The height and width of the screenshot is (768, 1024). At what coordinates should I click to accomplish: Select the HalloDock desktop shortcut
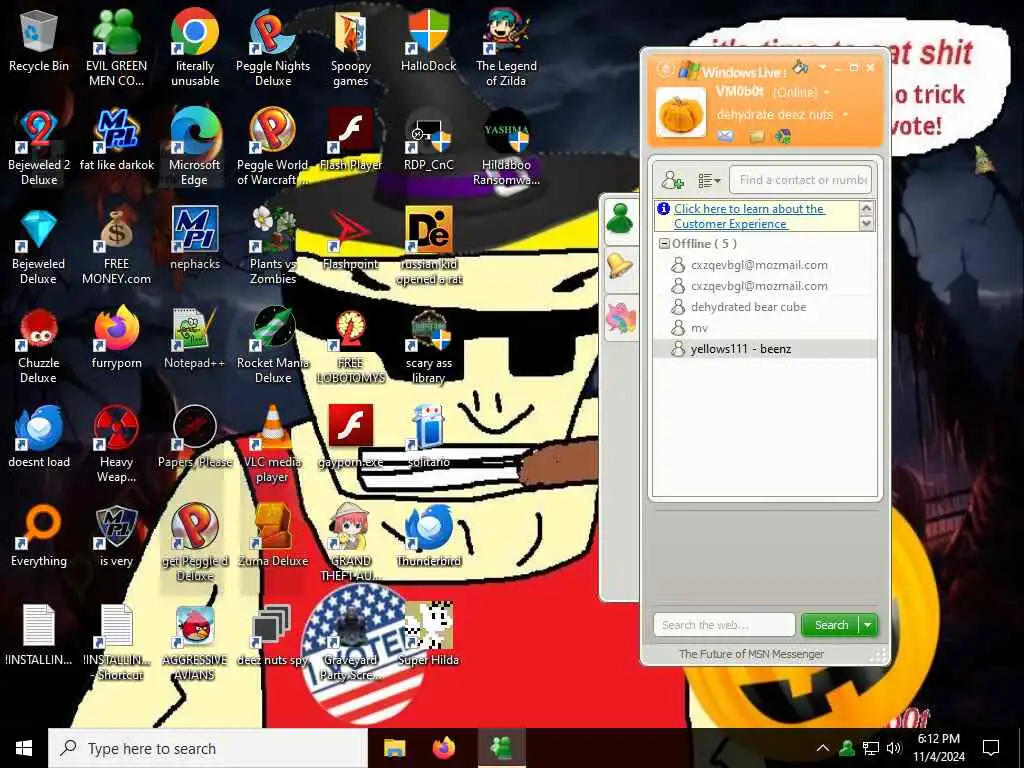[428, 42]
